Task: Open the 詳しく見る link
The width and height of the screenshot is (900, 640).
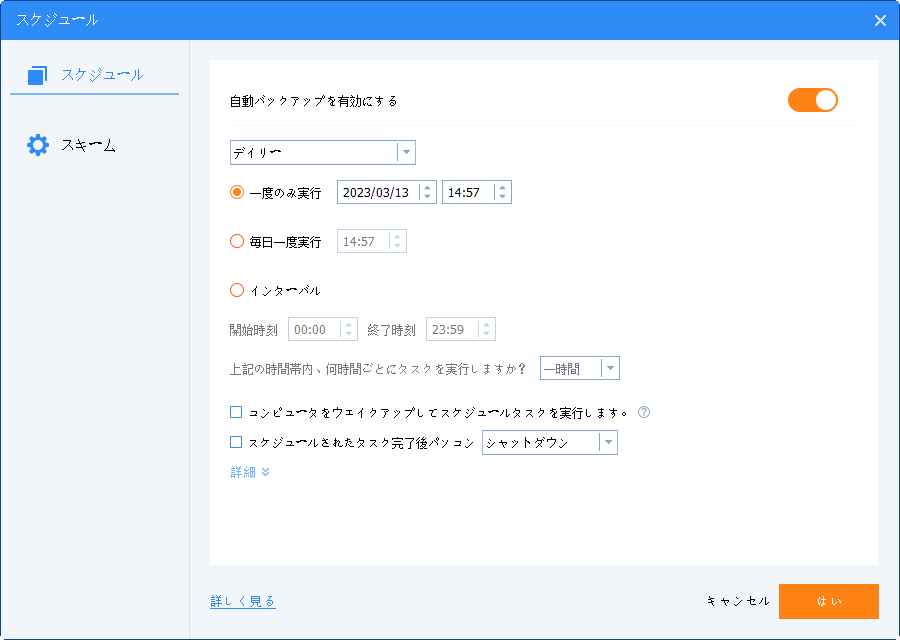Action: [x=243, y=601]
